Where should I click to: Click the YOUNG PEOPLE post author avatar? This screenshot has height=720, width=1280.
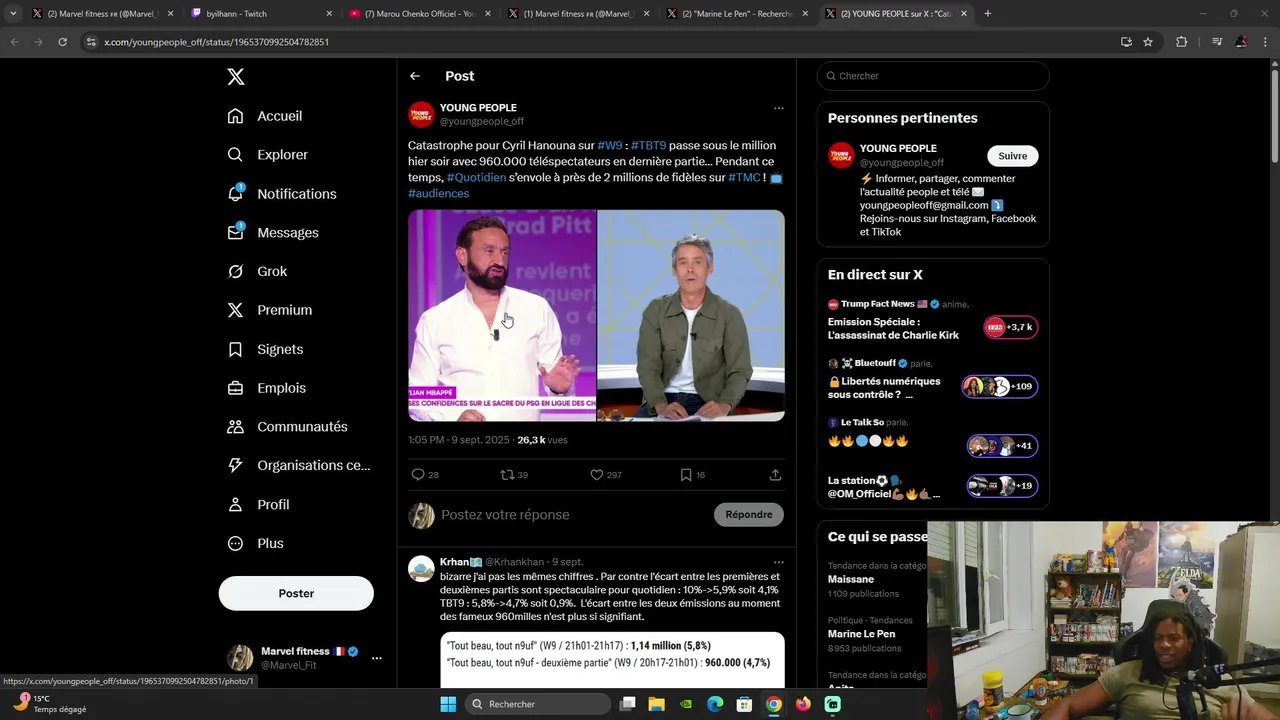[421, 114]
